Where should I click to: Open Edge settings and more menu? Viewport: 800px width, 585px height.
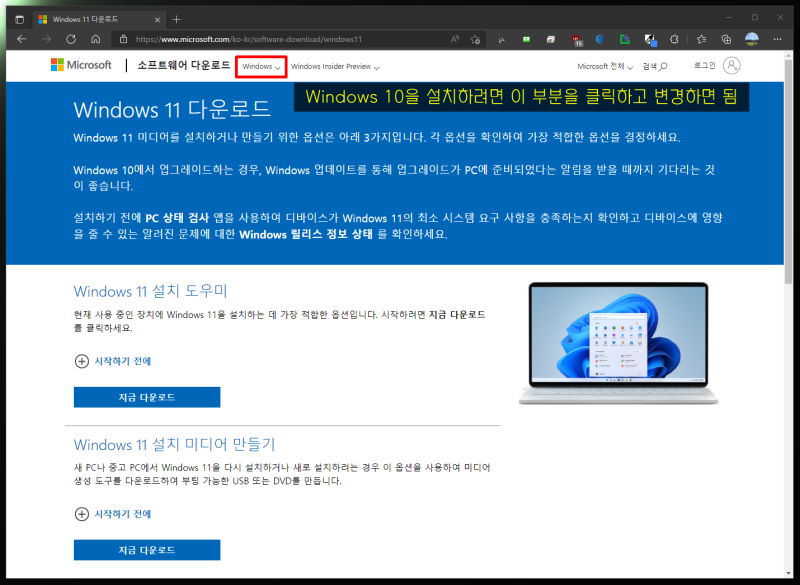click(x=777, y=39)
